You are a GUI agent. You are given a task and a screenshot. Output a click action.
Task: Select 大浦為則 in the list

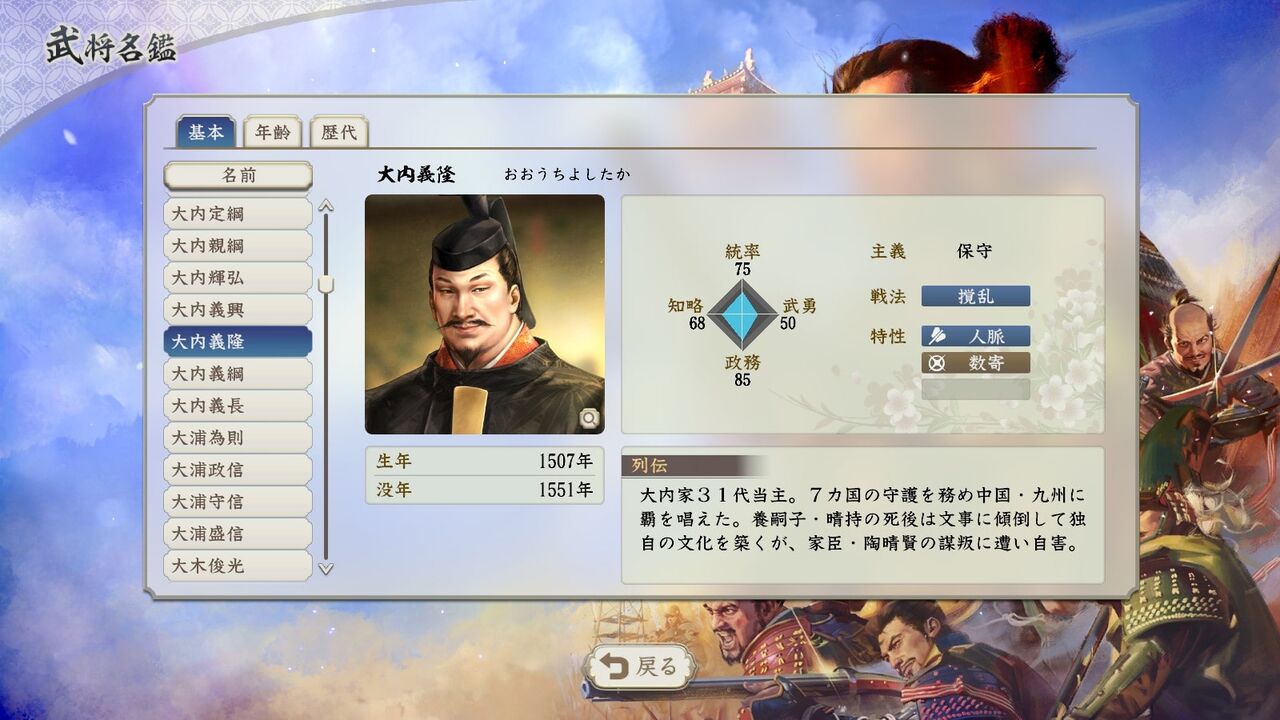tap(238, 438)
